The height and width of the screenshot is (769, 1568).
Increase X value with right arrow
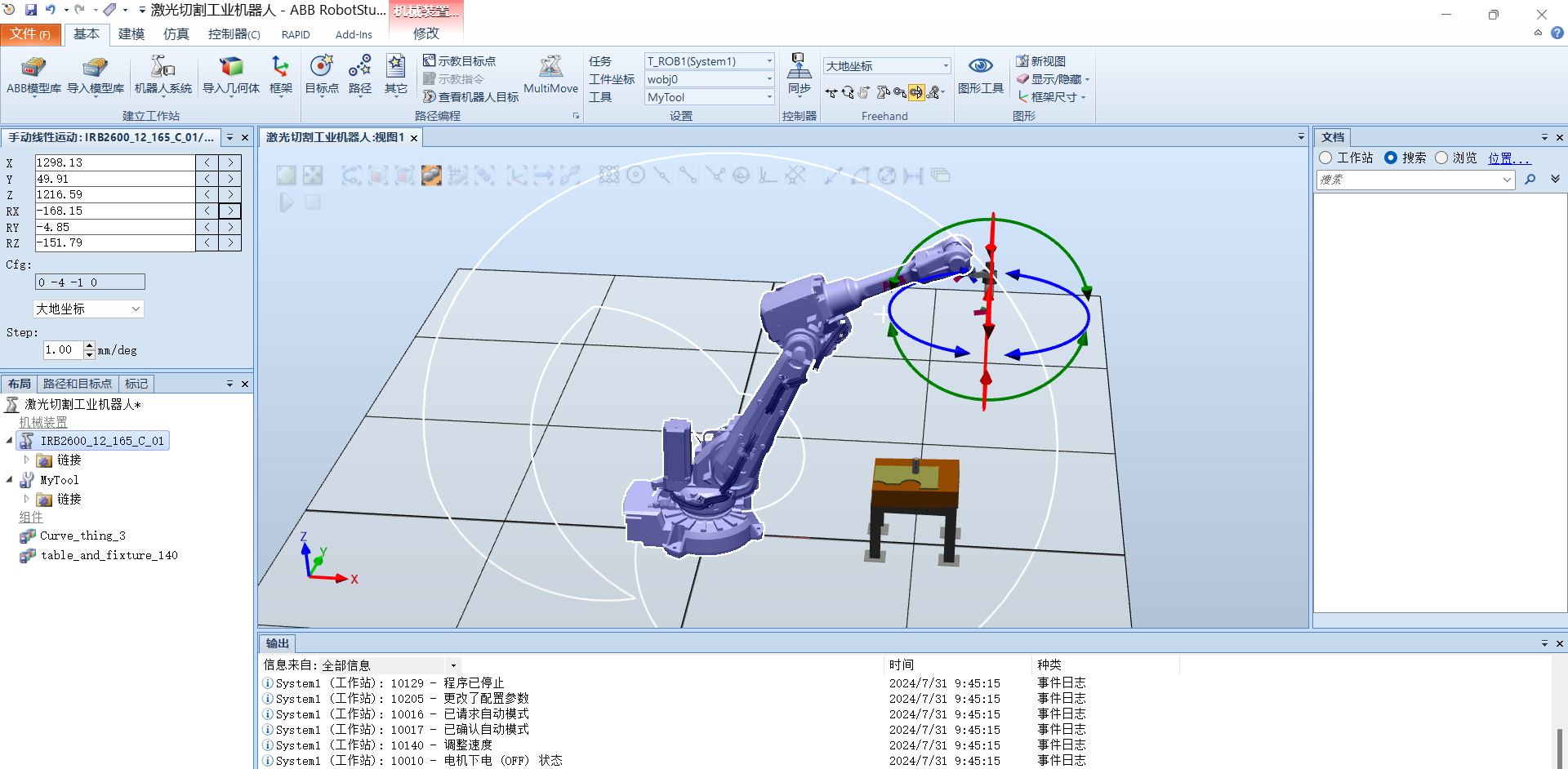point(230,162)
